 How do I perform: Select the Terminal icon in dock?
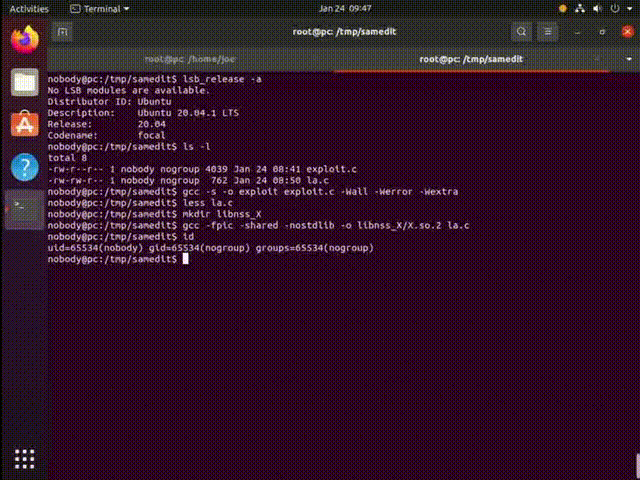24,209
